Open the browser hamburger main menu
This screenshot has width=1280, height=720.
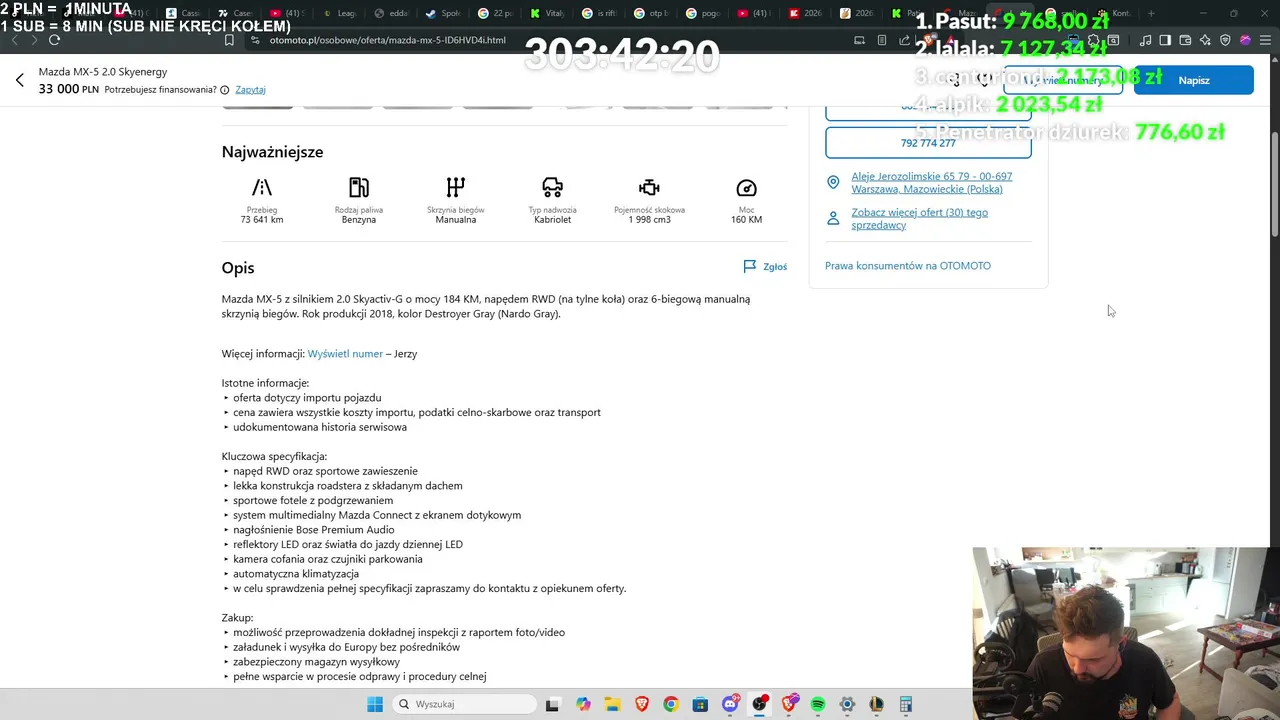point(1265,40)
